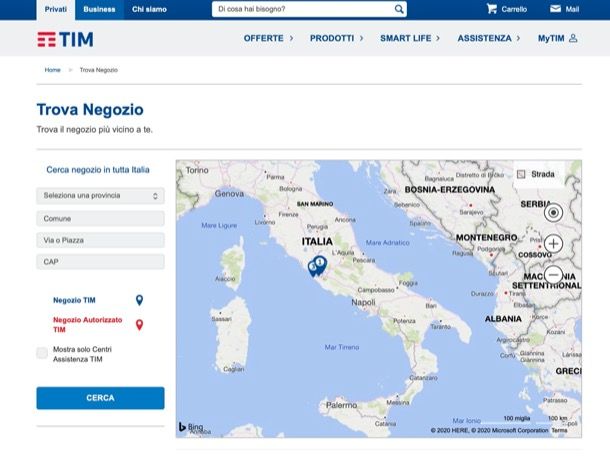Go to Home breadcrumb link

53,70
